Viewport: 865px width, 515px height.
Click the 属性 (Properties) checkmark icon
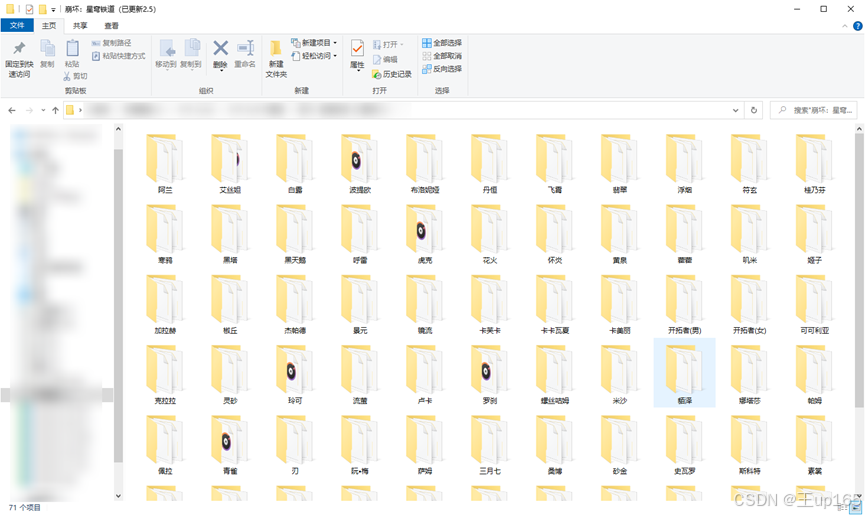tap(357, 49)
